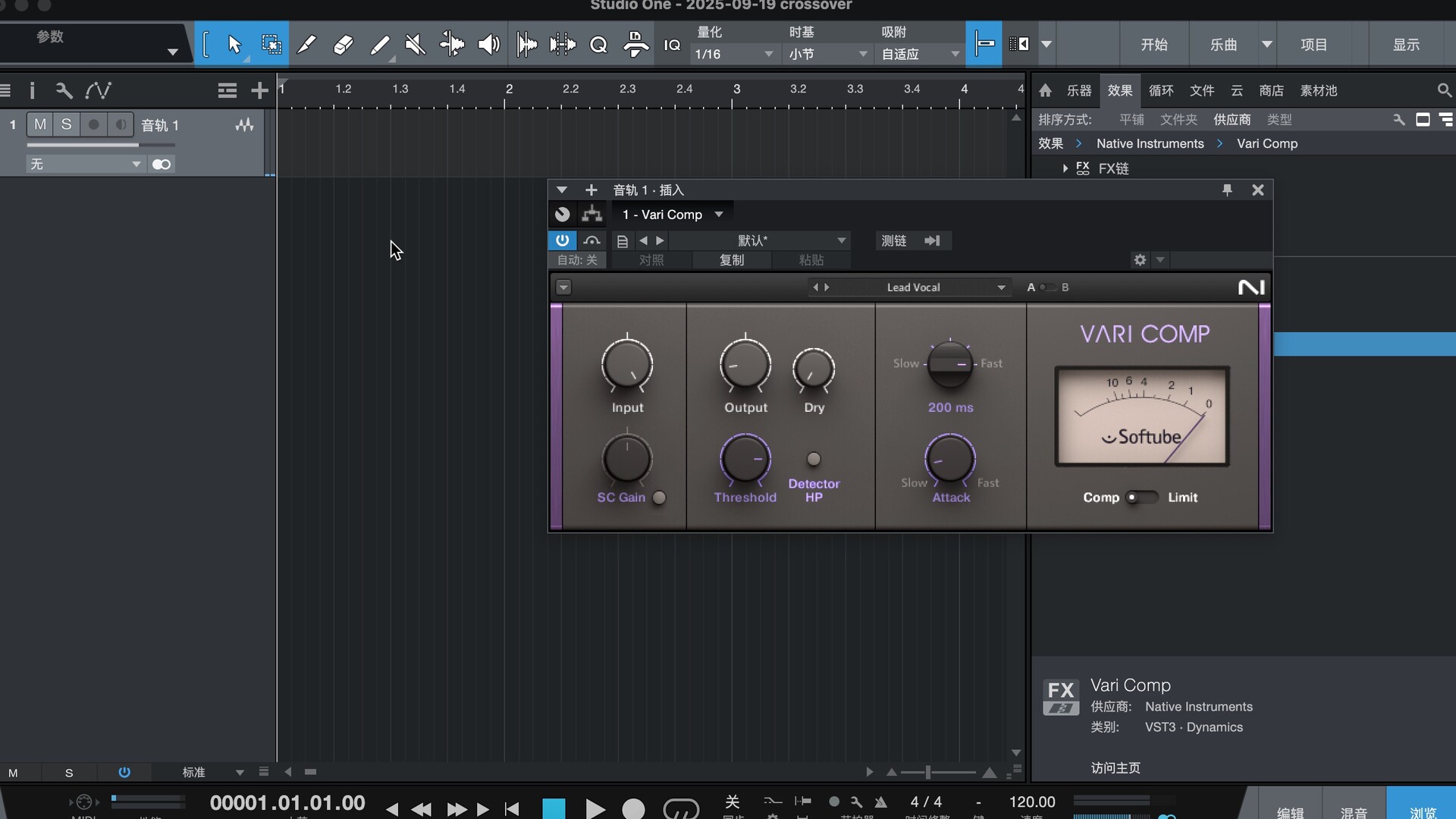The height and width of the screenshot is (819, 1456).
Task: Pin the Vari Comp plugin window
Action: 1227,190
